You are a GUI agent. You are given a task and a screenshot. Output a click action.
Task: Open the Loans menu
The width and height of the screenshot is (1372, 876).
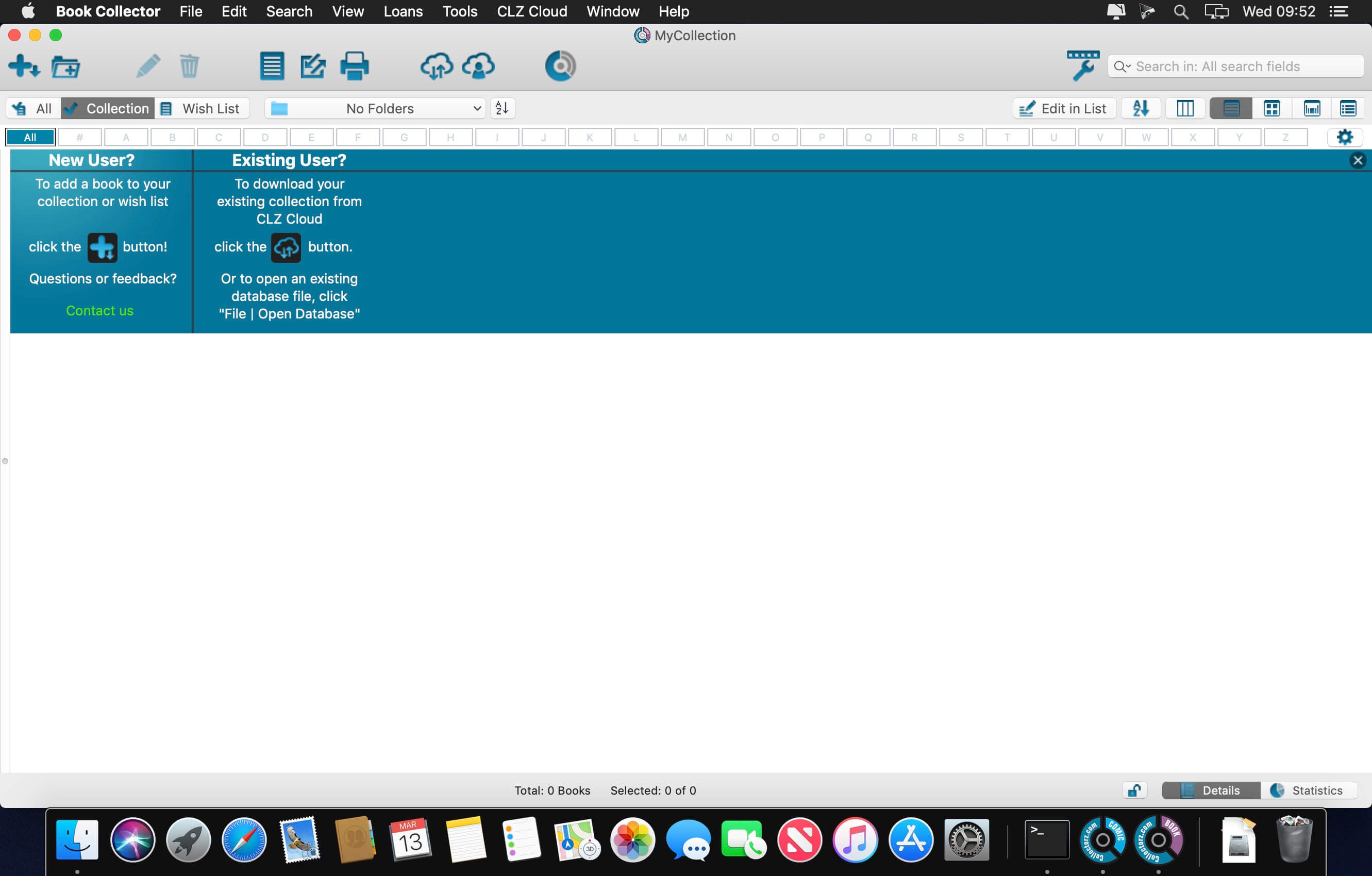(403, 11)
